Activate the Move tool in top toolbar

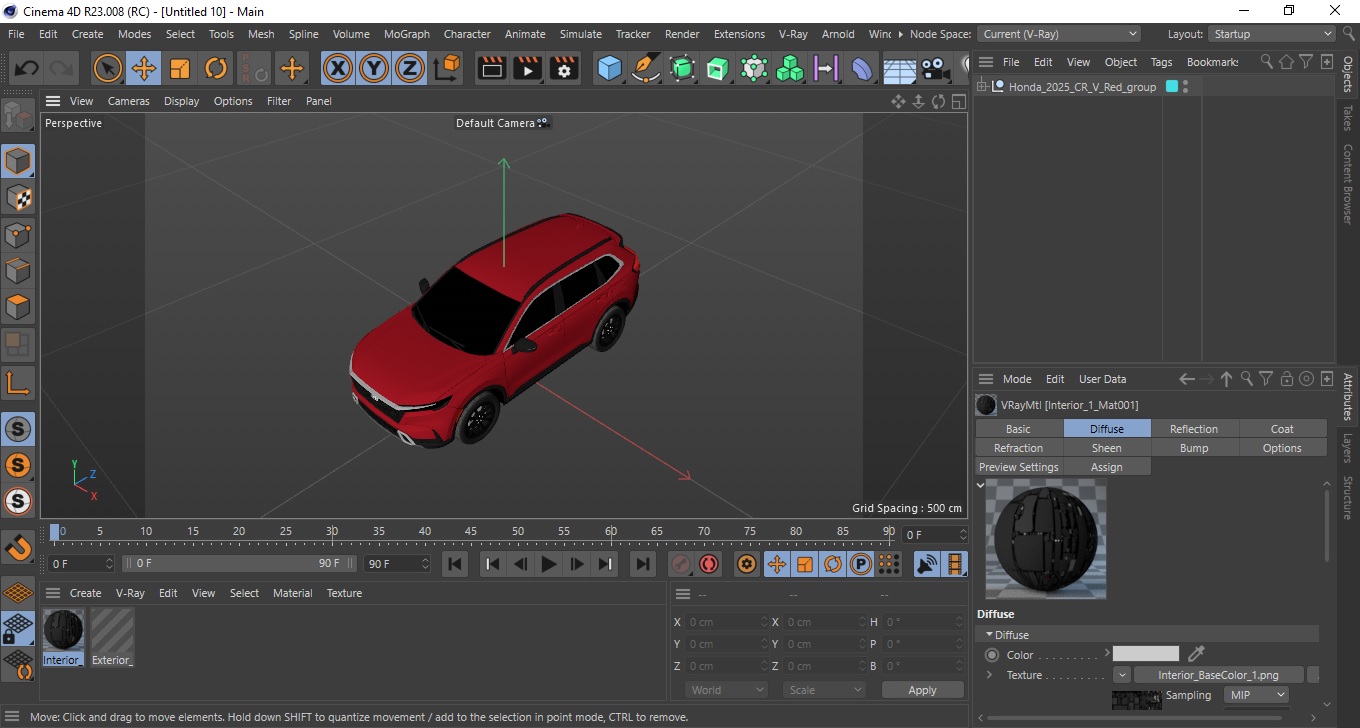pyautogui.click(x=144, y=69)
